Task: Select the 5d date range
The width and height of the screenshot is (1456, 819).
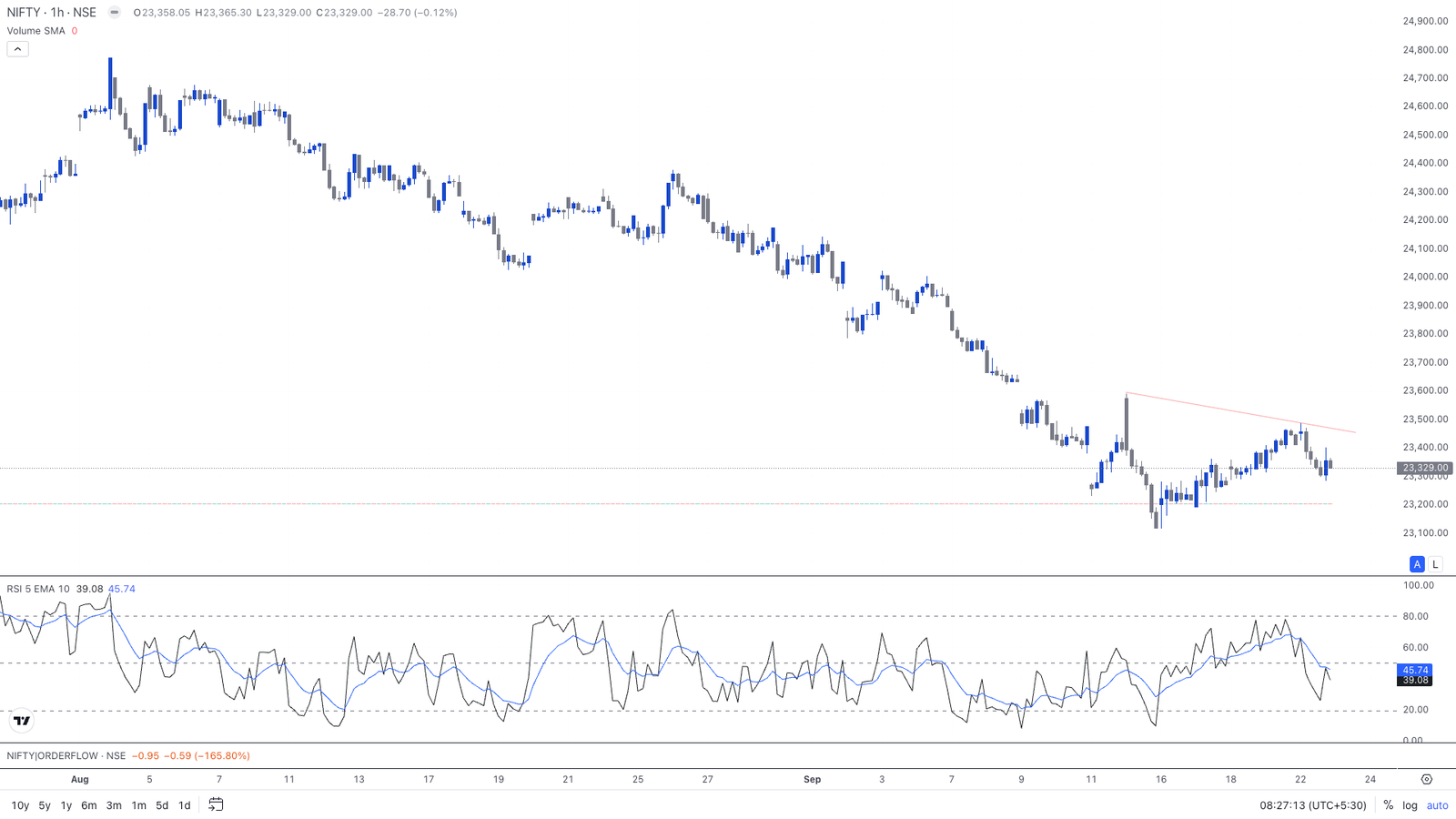Action: tap(162, 805)
